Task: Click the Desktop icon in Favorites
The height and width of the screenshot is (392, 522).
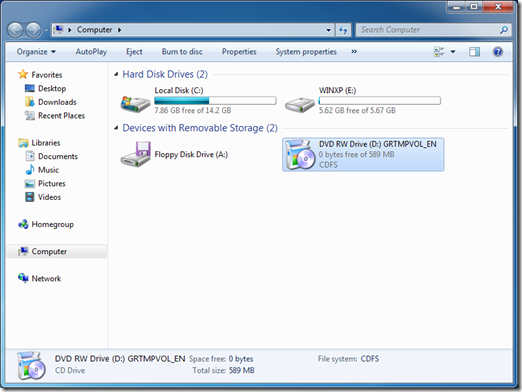Action: [x=30, y=88]
